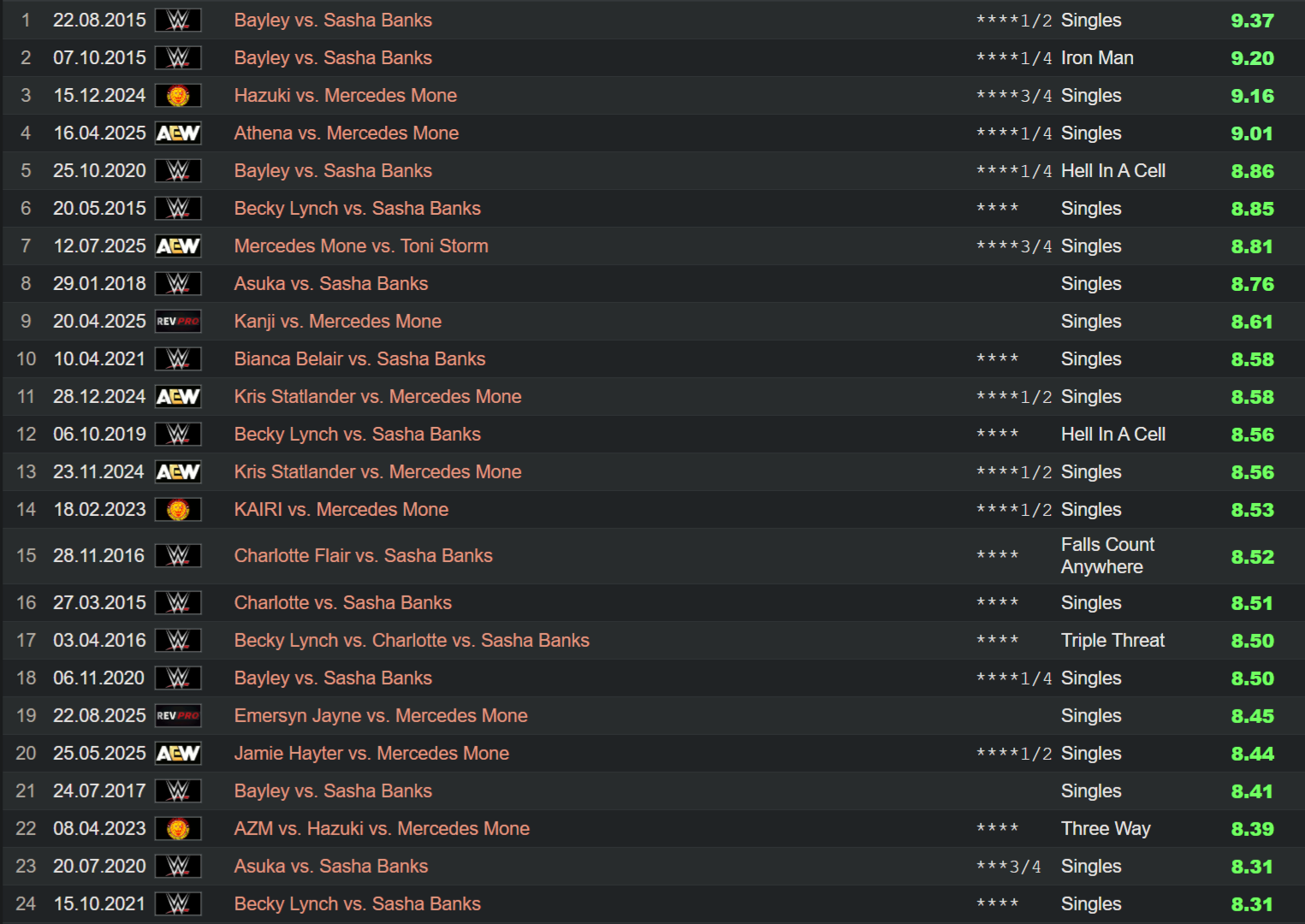Open the WWE logo in the 03.04.2016 row
1305x924 pixels.
pos(178,641)
